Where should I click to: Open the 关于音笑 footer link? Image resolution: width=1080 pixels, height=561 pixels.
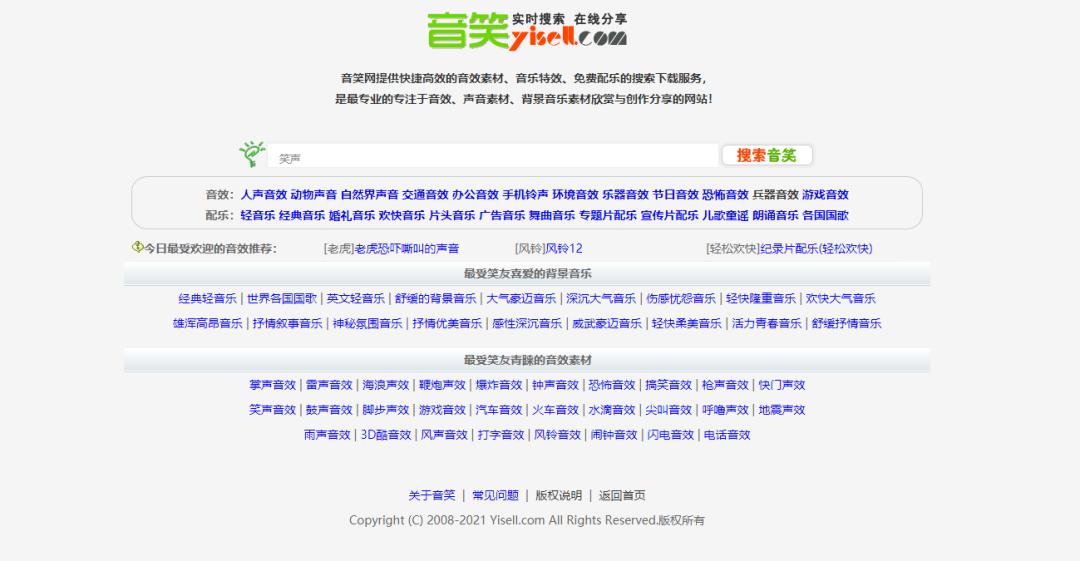pyautogui.click(x=432, y=495)
